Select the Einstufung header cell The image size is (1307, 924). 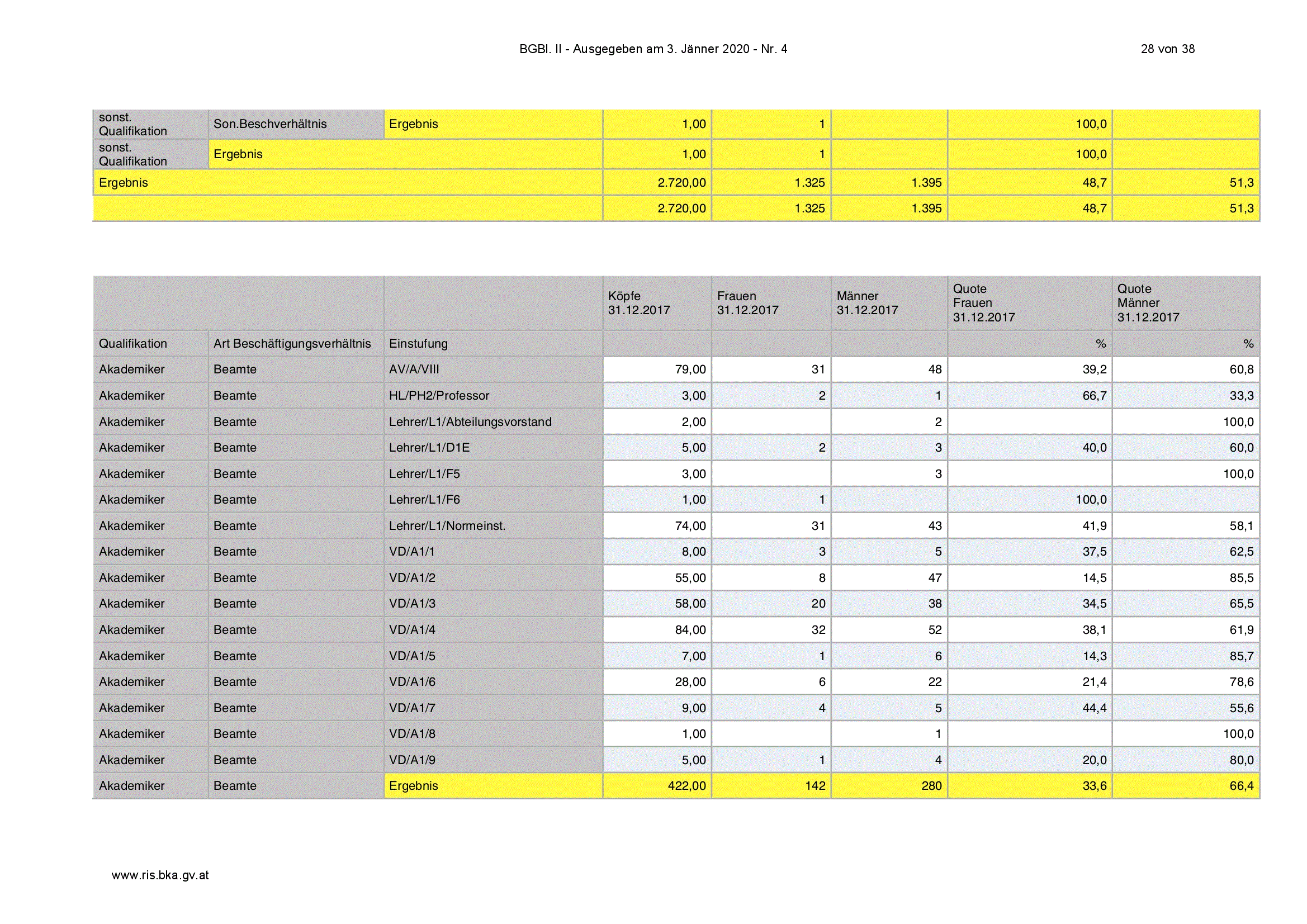point(493,344)
